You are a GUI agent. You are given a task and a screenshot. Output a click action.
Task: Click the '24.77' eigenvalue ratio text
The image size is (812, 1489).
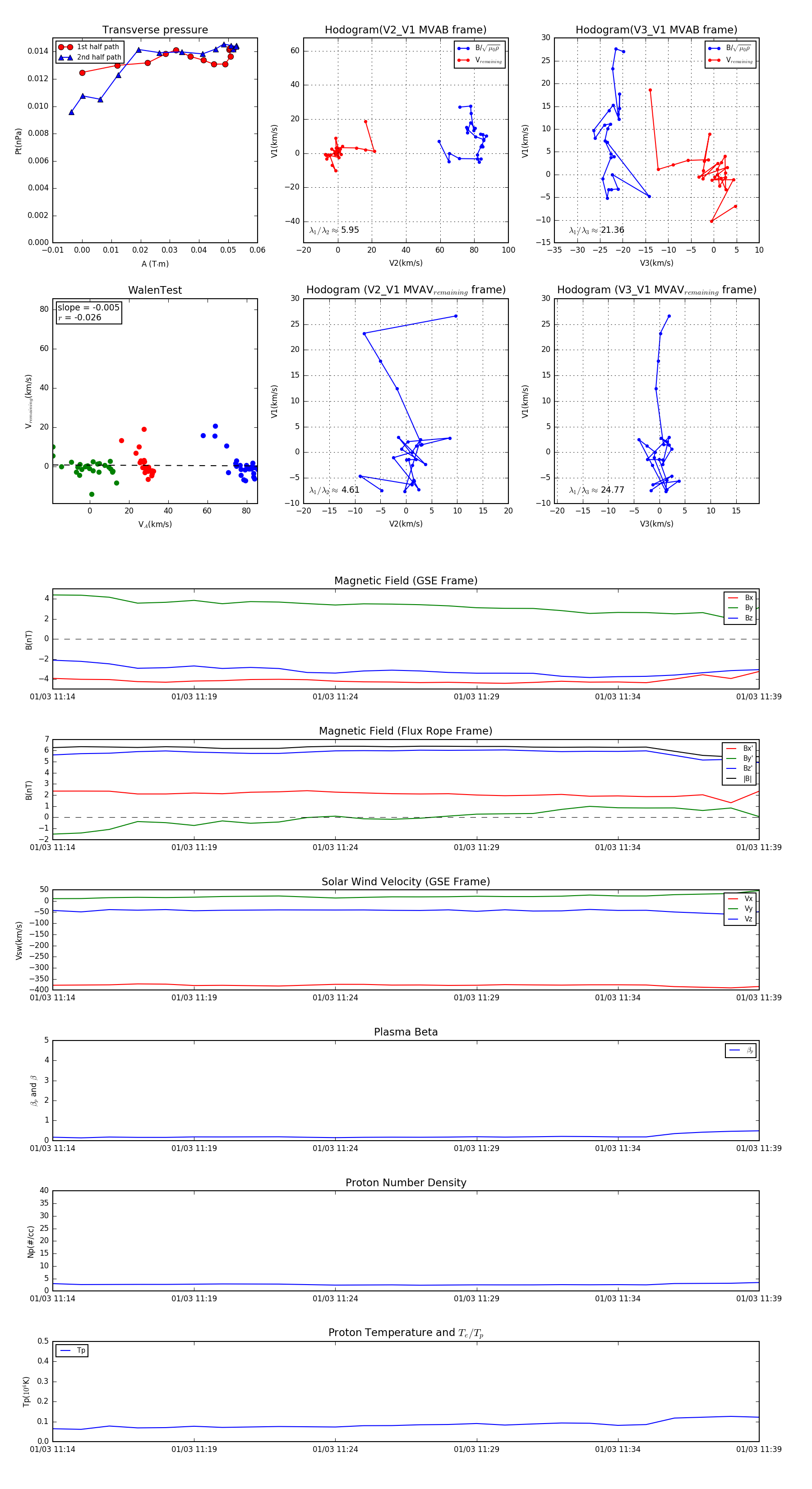(612, 490)
